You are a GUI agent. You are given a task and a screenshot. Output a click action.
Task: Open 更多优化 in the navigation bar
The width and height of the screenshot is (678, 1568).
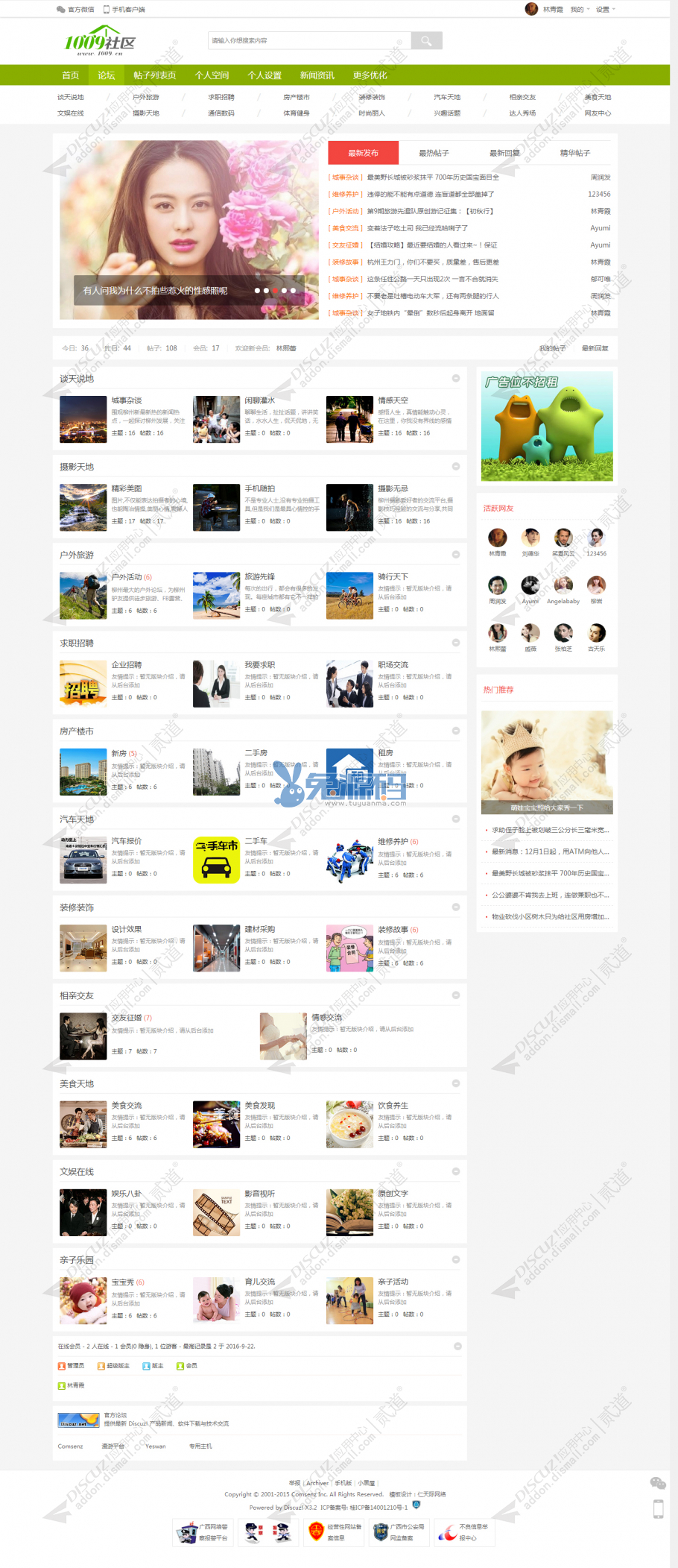click(370, 75)
